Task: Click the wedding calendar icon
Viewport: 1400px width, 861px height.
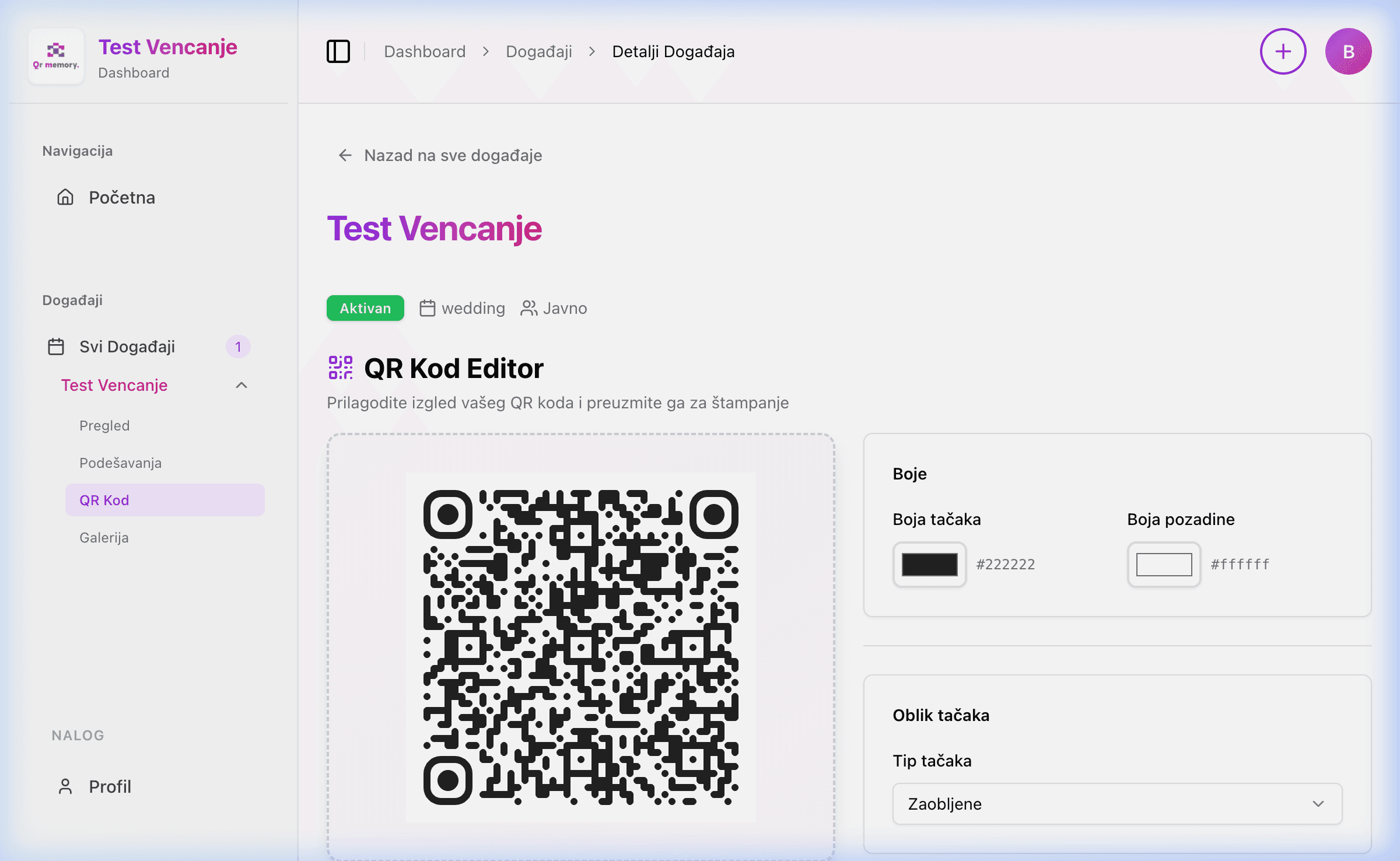Action: pyautogui.click(x=426, y=307)
